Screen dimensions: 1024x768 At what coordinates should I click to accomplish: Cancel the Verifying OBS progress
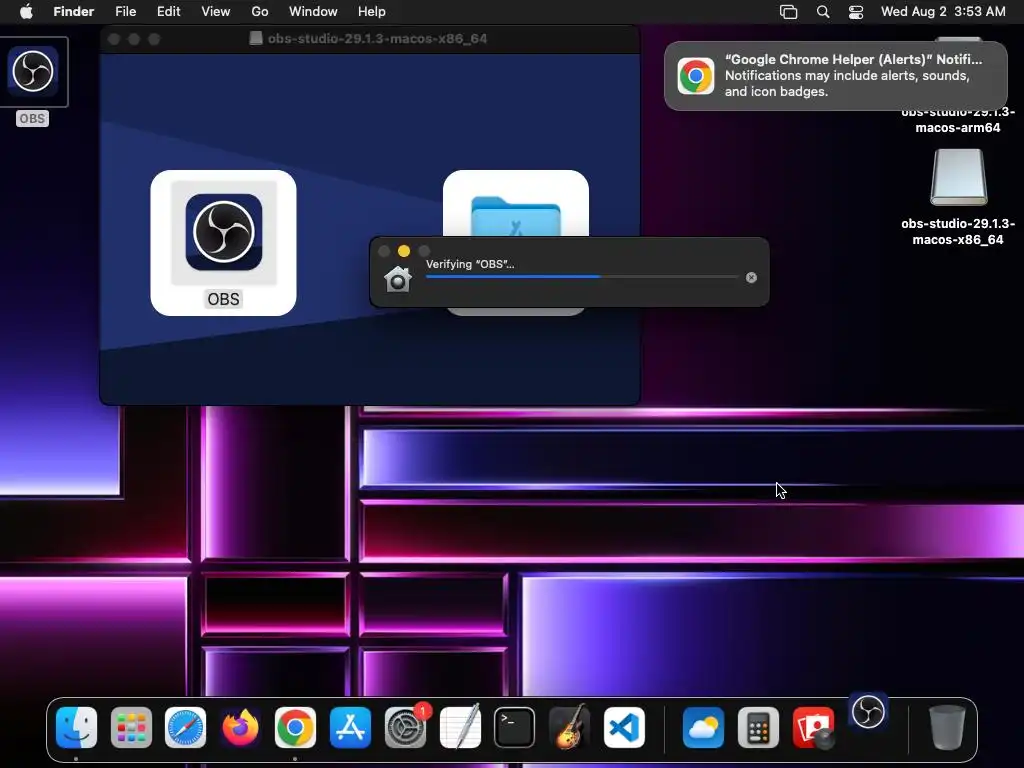751,278
